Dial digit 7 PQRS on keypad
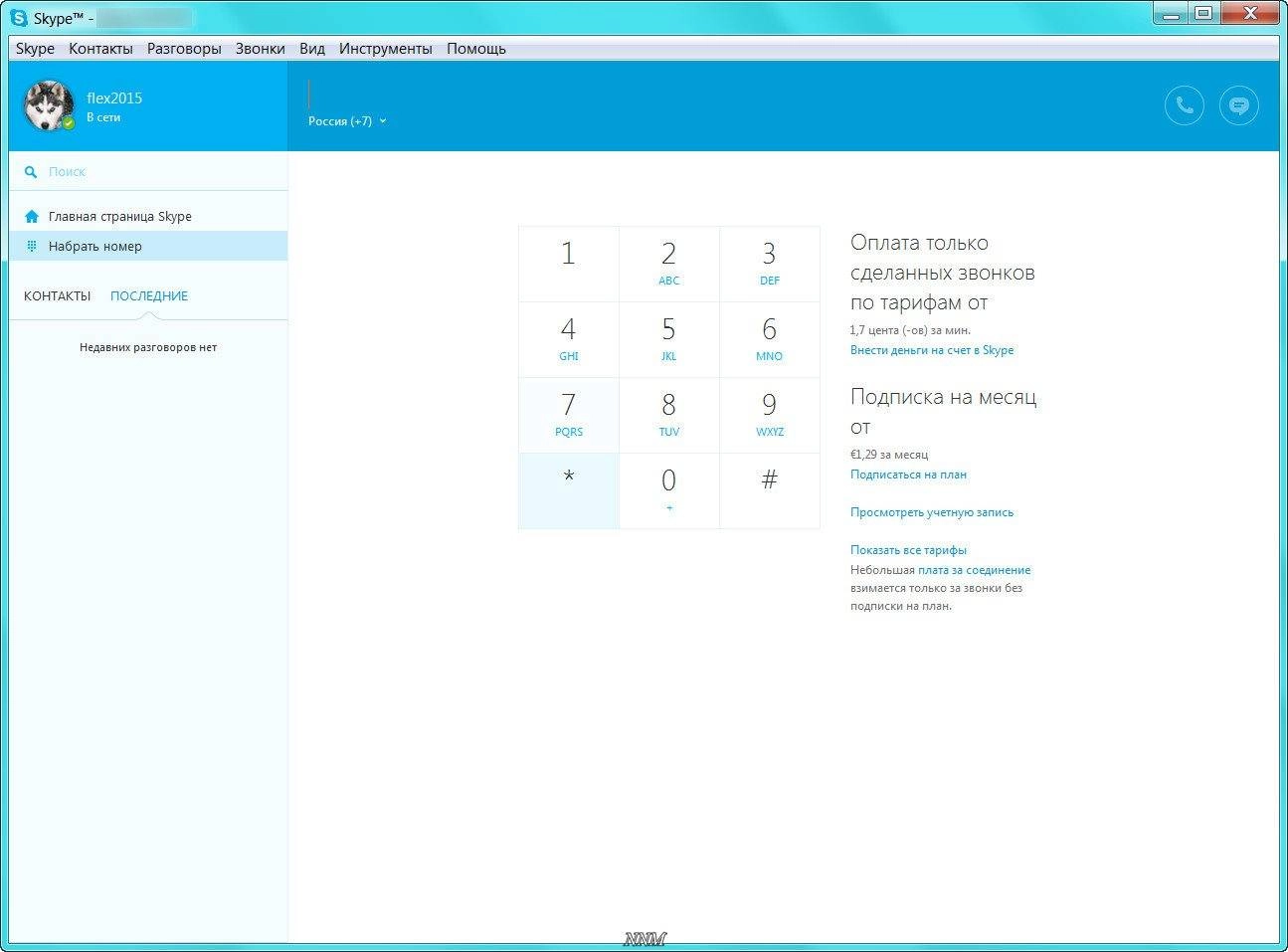 coord(568,415)
